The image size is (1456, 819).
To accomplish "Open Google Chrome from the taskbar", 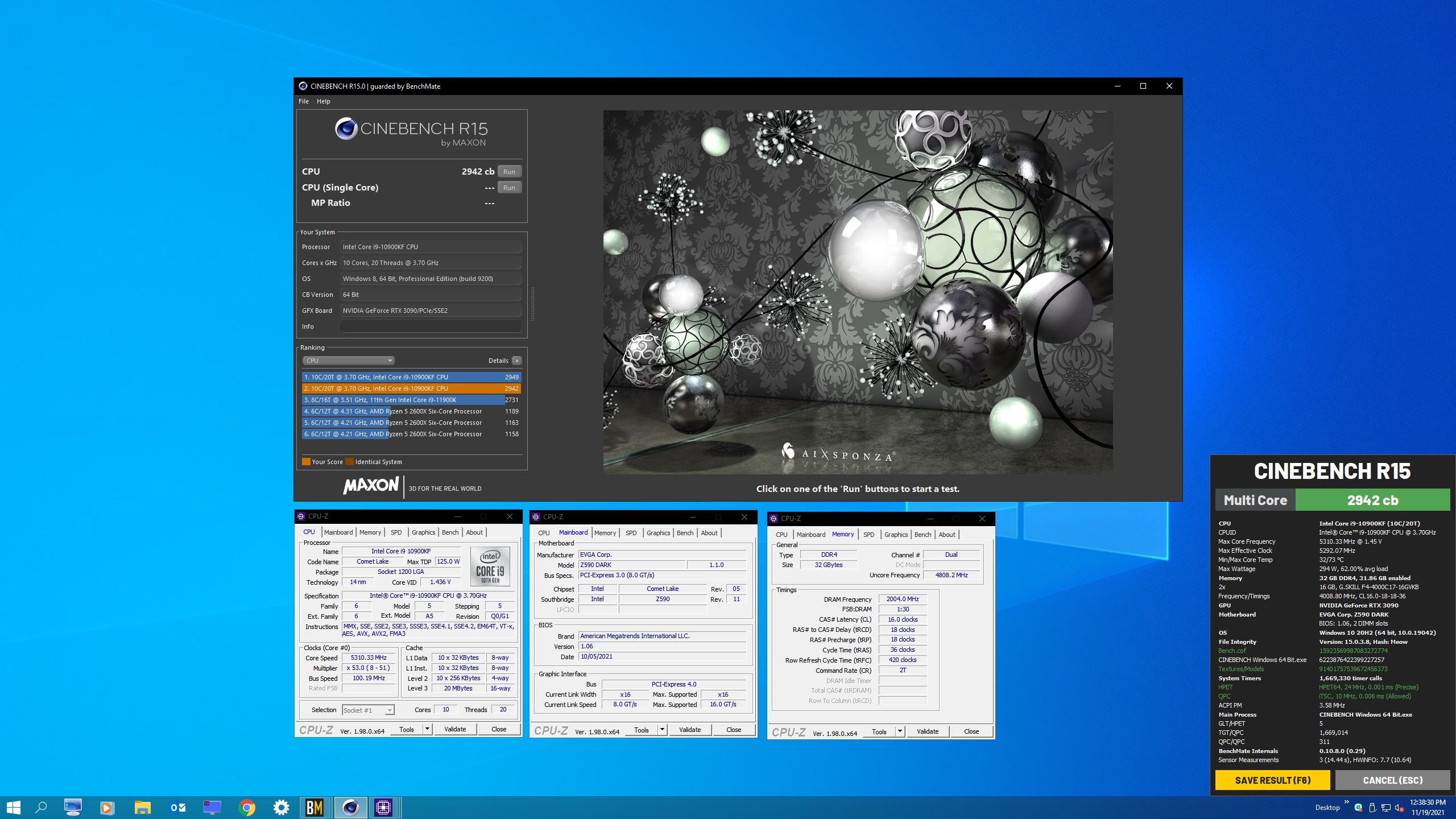I will click(246, 807).
